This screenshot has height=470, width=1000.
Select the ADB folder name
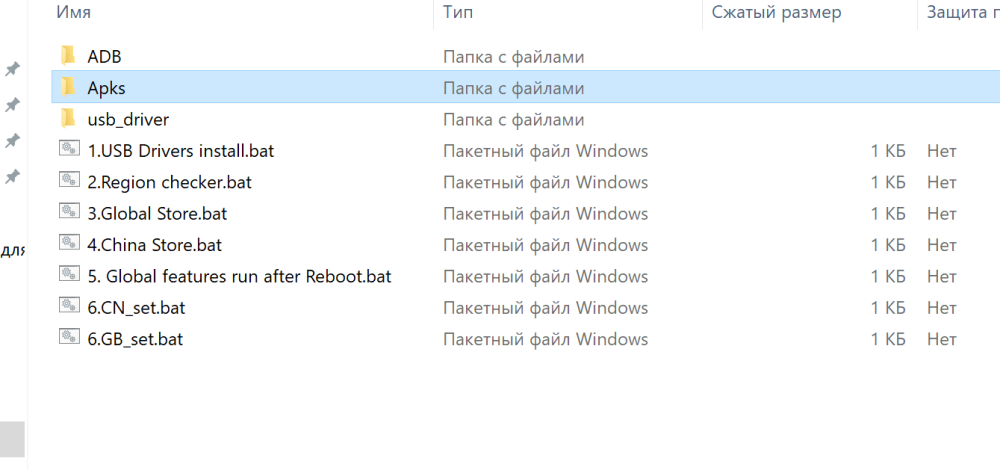pyautogui.click(x=104, y=57)
